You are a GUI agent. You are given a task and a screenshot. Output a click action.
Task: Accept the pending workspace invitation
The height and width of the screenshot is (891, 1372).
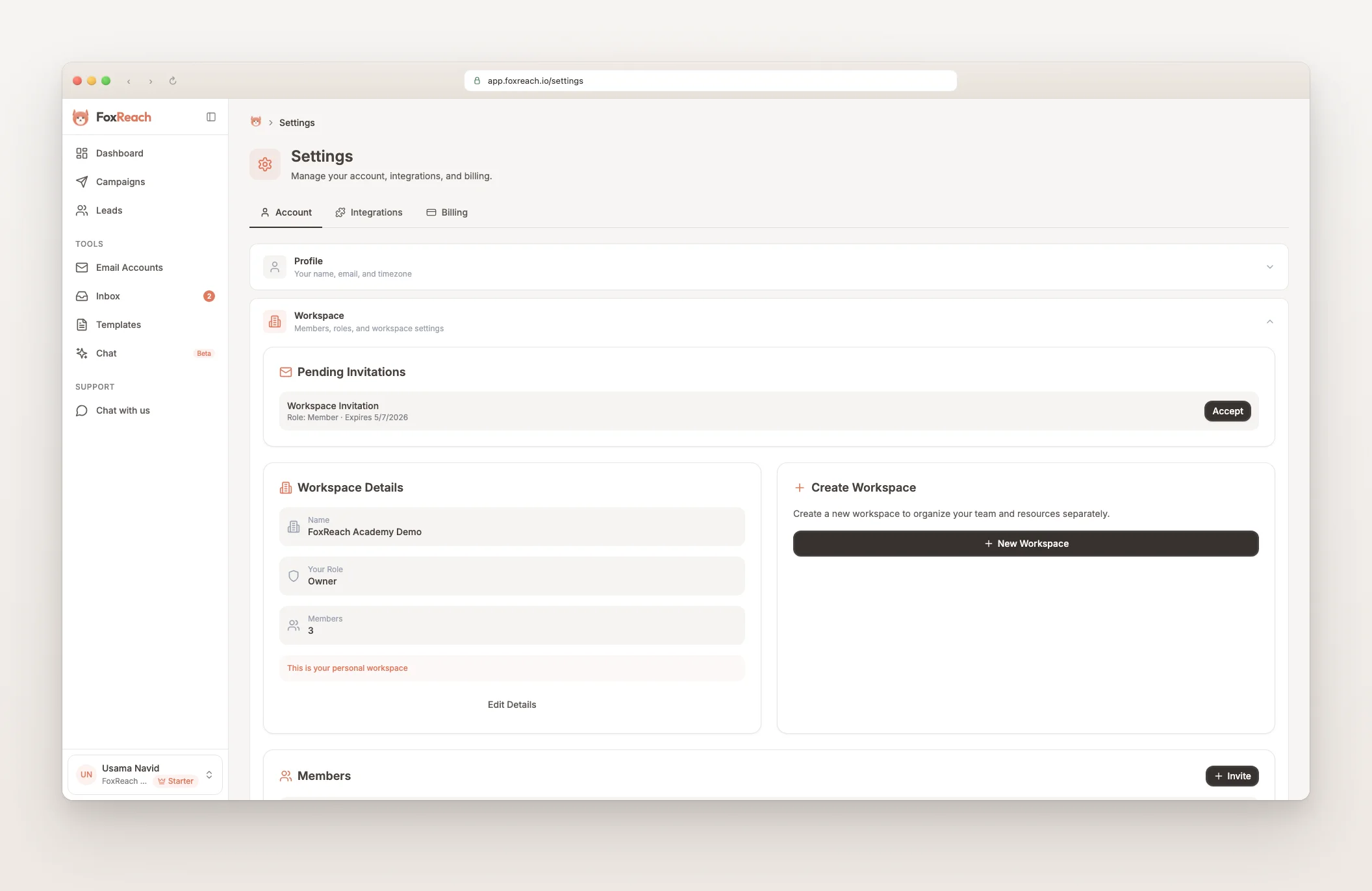(x=1227, y=411)
